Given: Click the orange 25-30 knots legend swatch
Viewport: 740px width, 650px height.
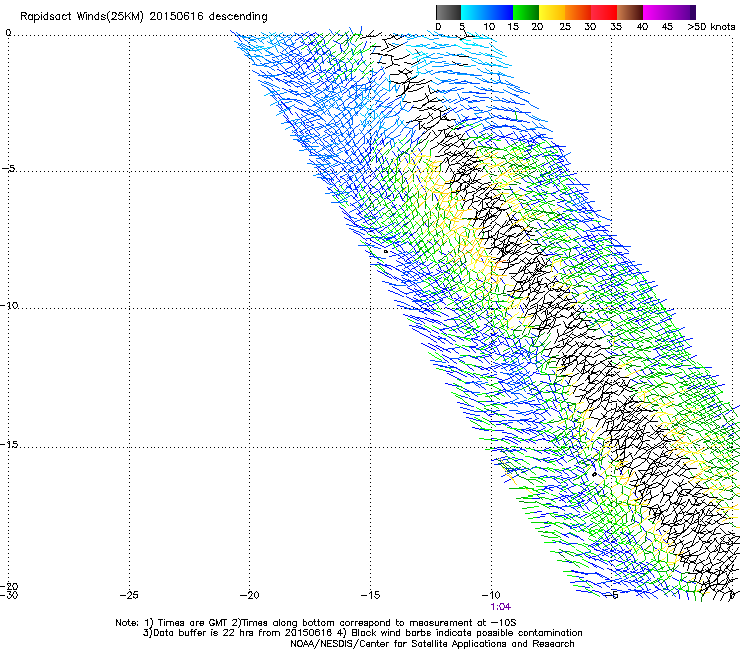Looking at the screenshot, I should (578, 12).
